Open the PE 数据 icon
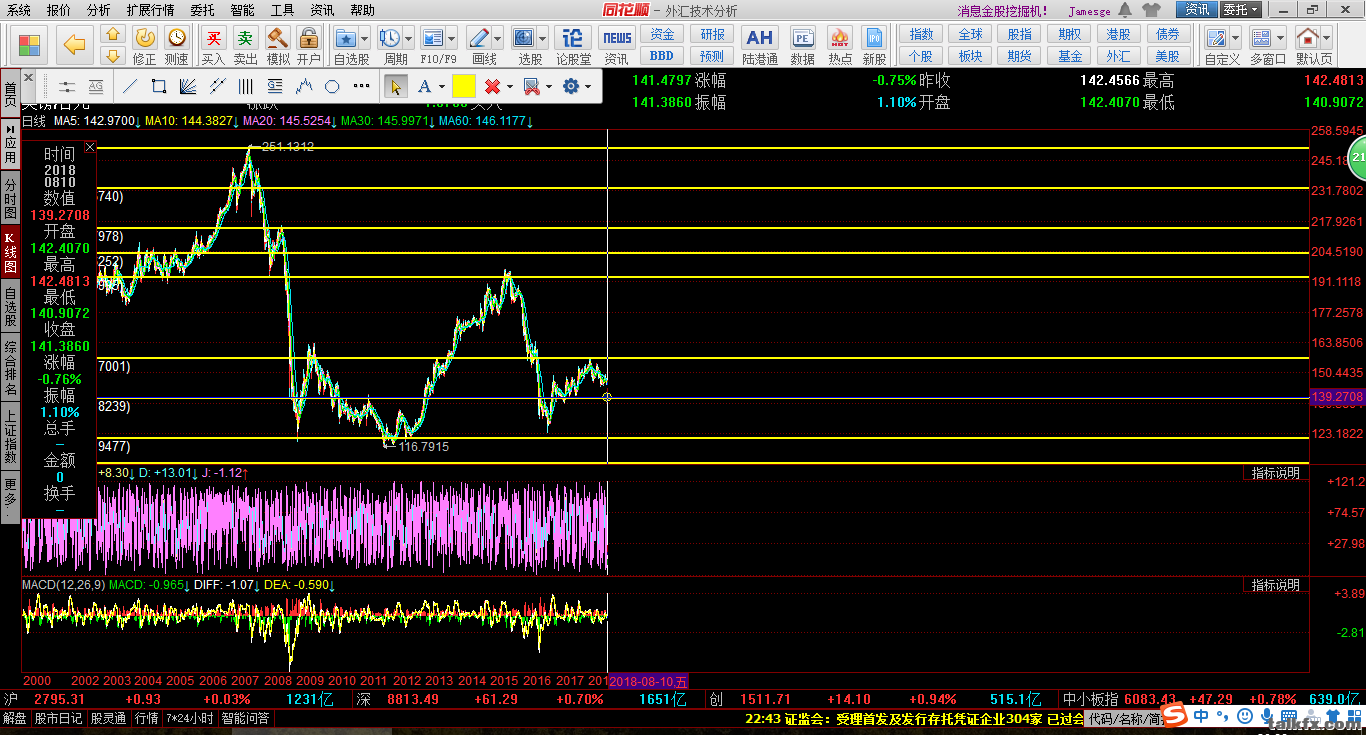This screenshot has height=735, width=1366. coord(802,45)
